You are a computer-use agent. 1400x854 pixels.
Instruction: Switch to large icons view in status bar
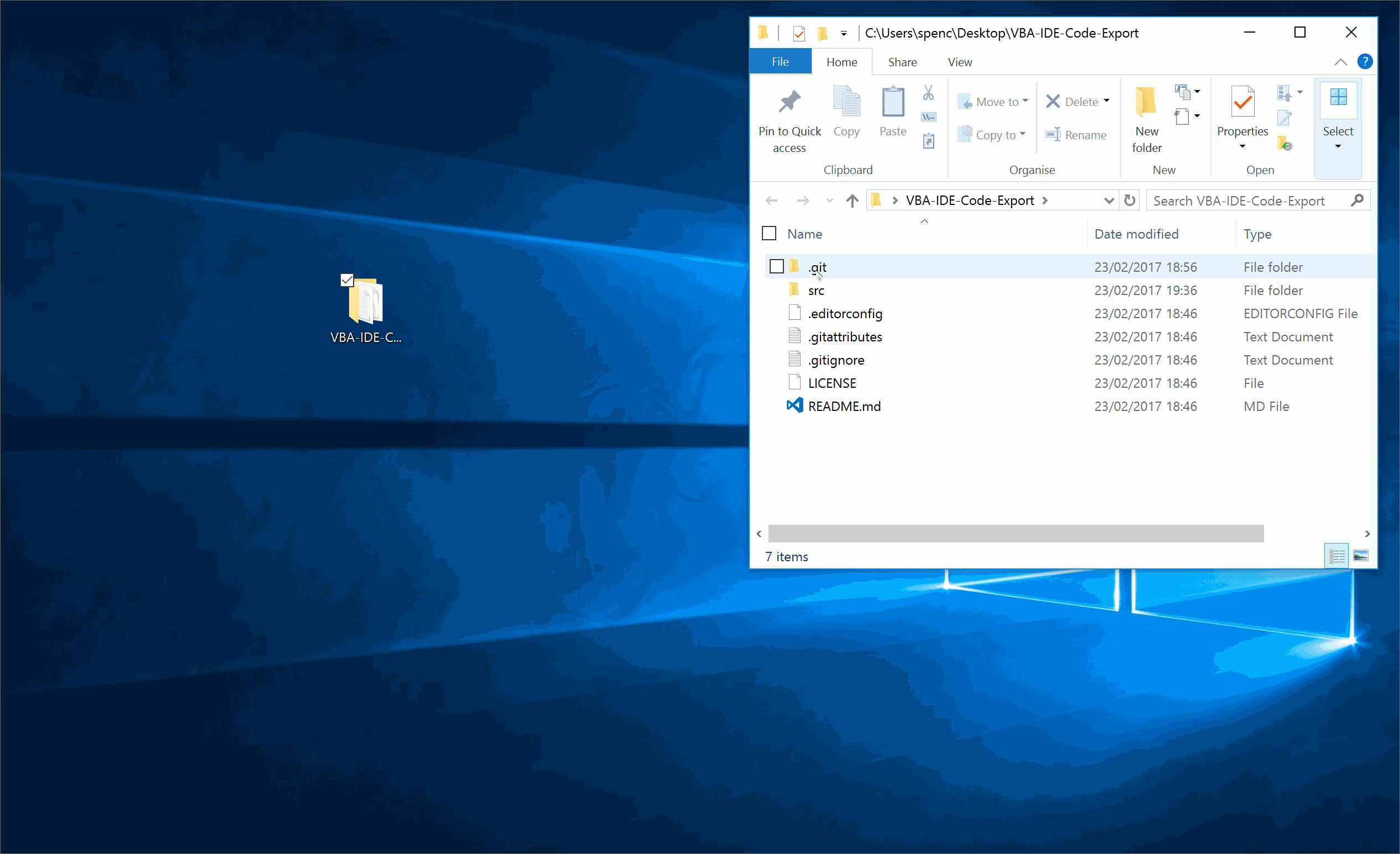coord(1360,556)
